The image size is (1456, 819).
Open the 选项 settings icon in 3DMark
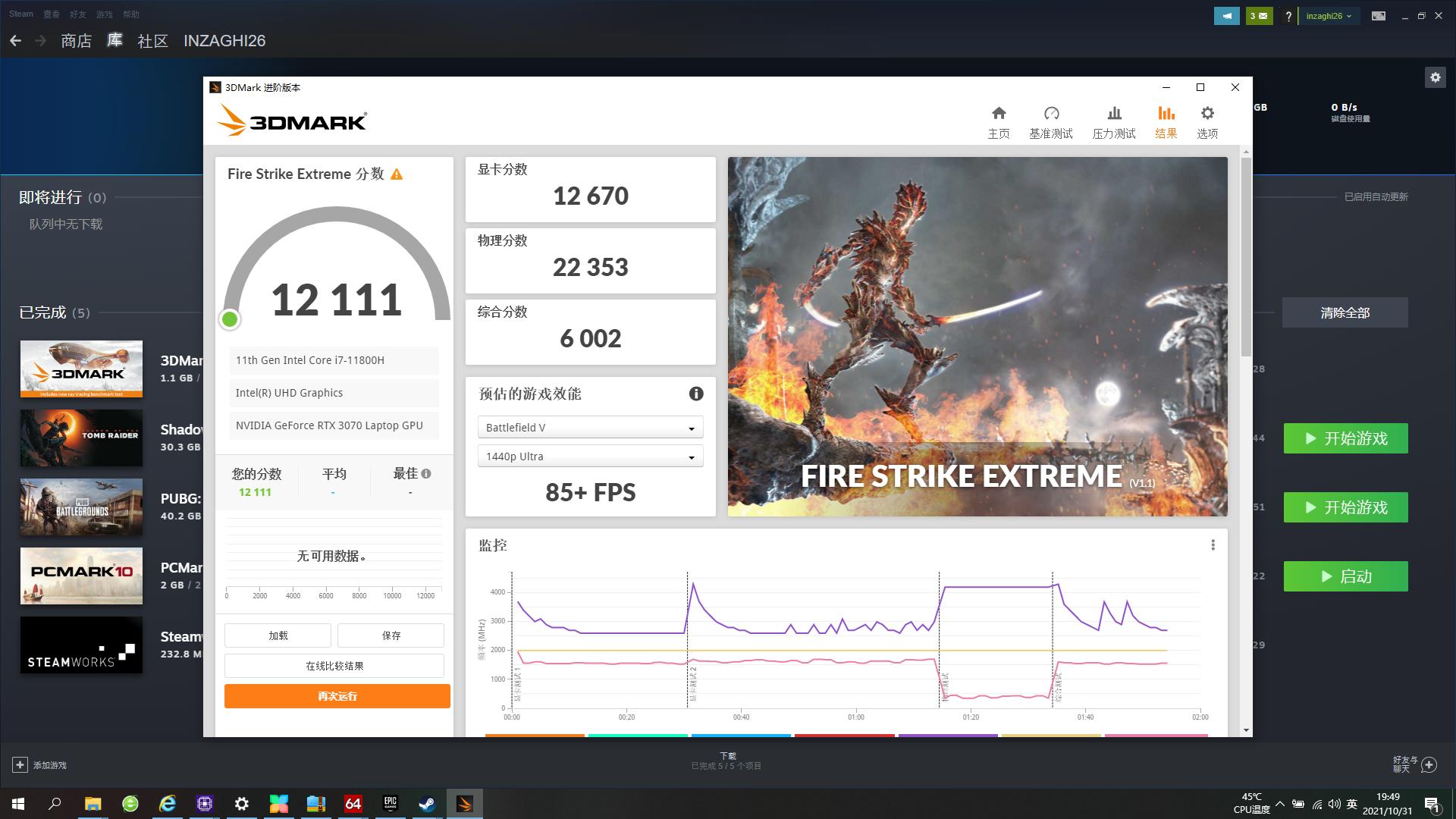[1208, 120]
